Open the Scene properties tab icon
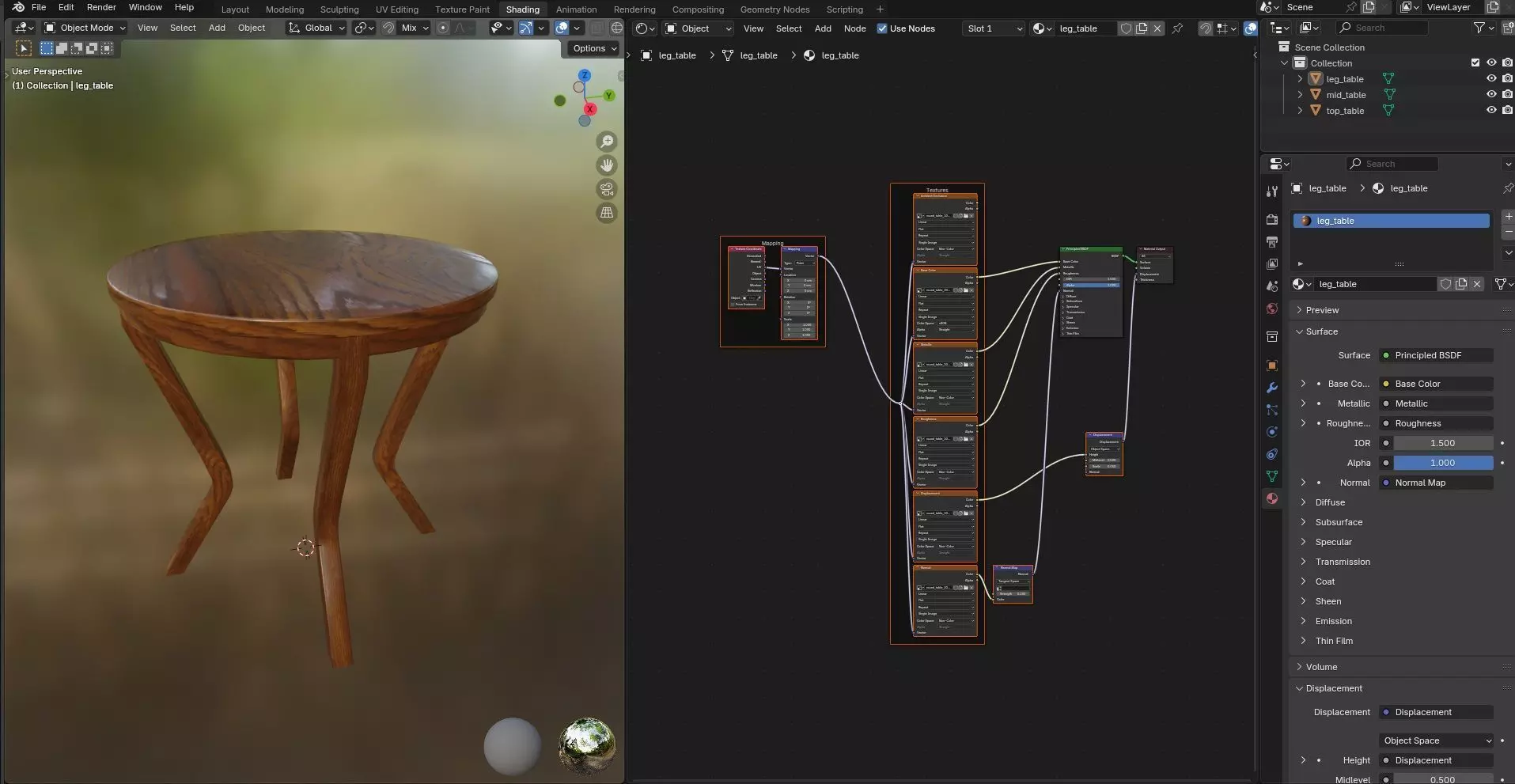 (1271, 286)
